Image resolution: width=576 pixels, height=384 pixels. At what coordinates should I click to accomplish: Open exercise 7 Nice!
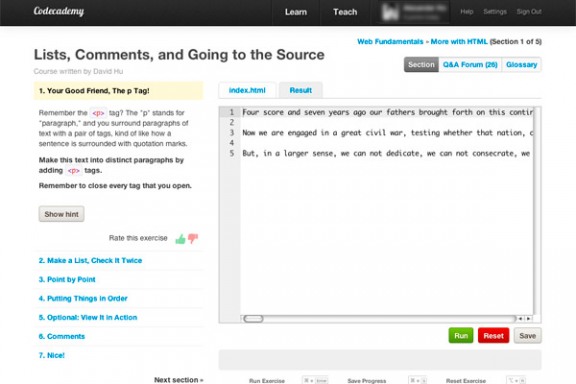coord(51,355)
